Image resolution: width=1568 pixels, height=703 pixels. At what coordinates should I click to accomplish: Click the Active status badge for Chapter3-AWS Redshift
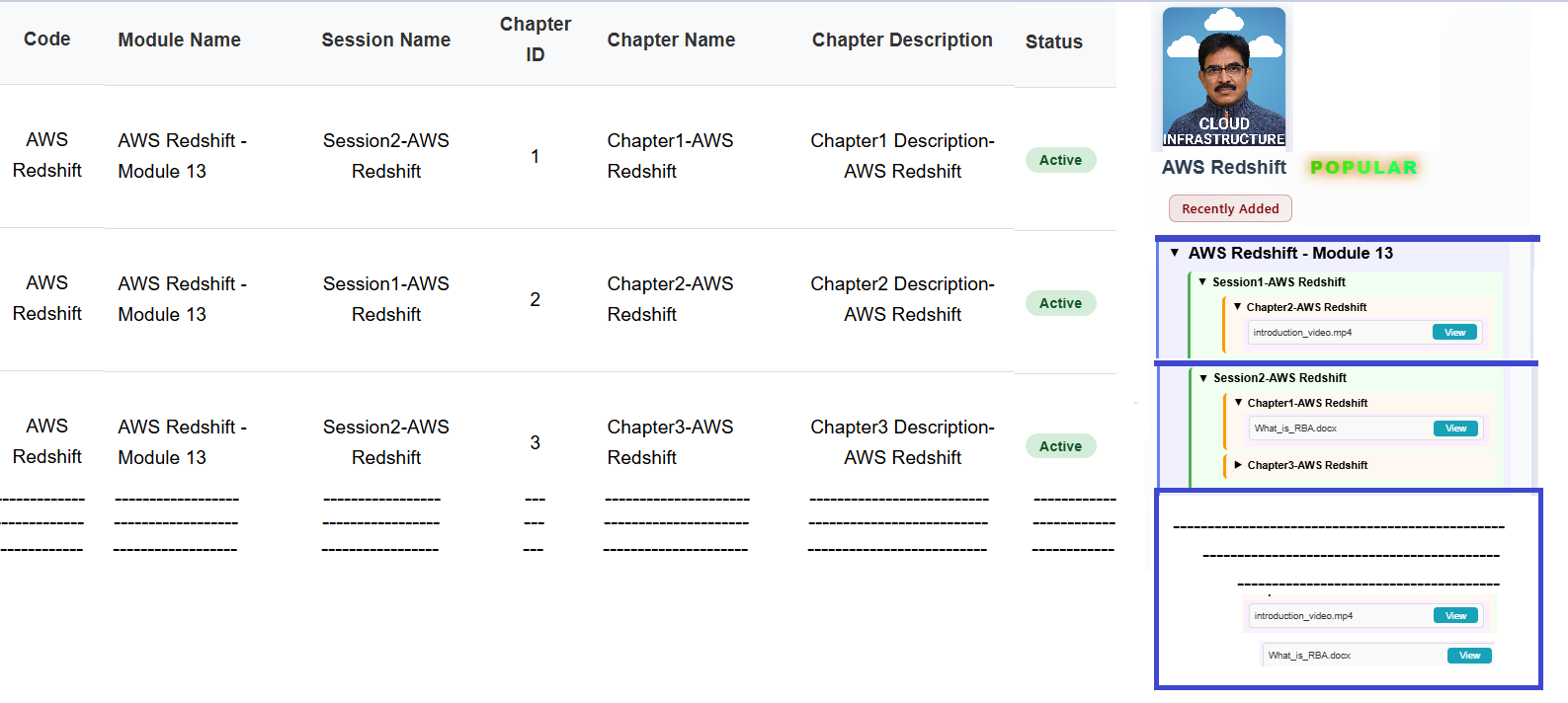(1060, 446)
